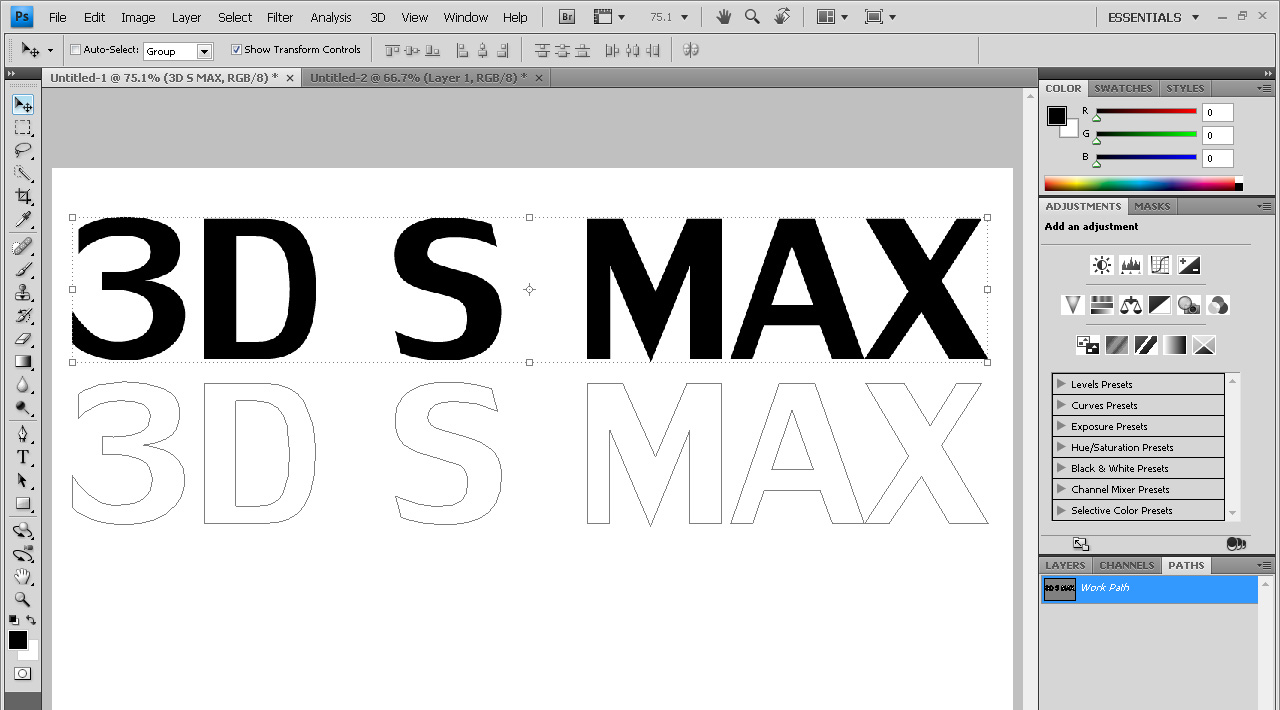Screen dimensions: 1280x710
Task: Swap foreground and background colors
Action: coord(31,620)
